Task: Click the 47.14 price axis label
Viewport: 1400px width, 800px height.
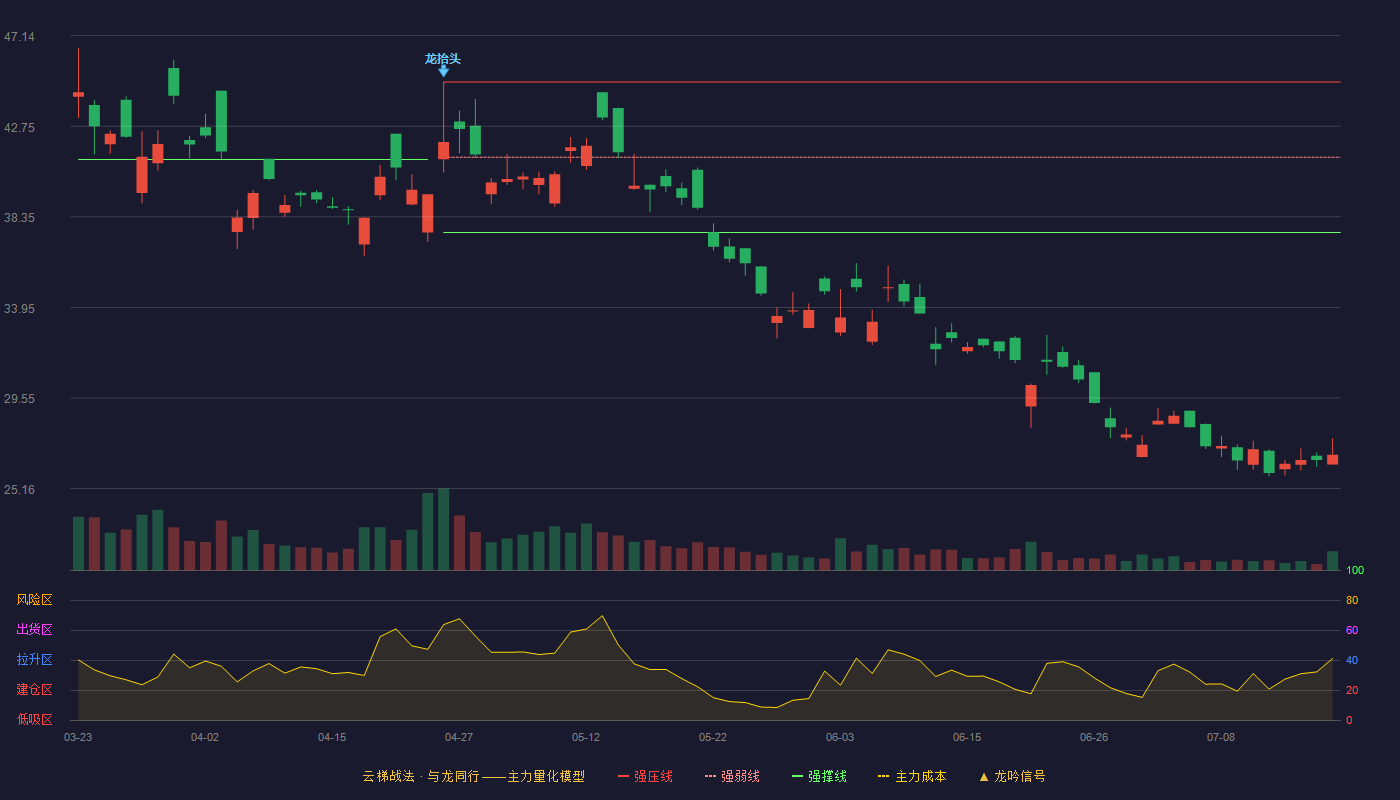Action: [x=19, y=37]
